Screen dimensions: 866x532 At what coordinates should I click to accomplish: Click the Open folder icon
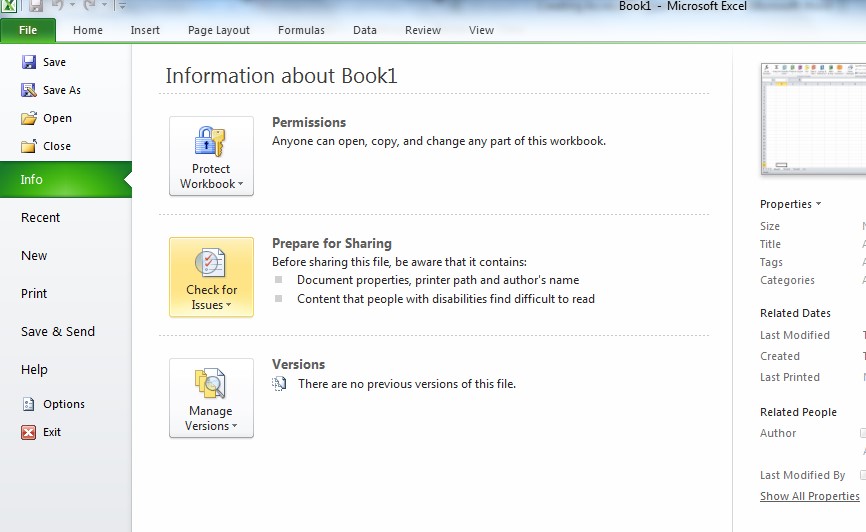click(29, 118)
